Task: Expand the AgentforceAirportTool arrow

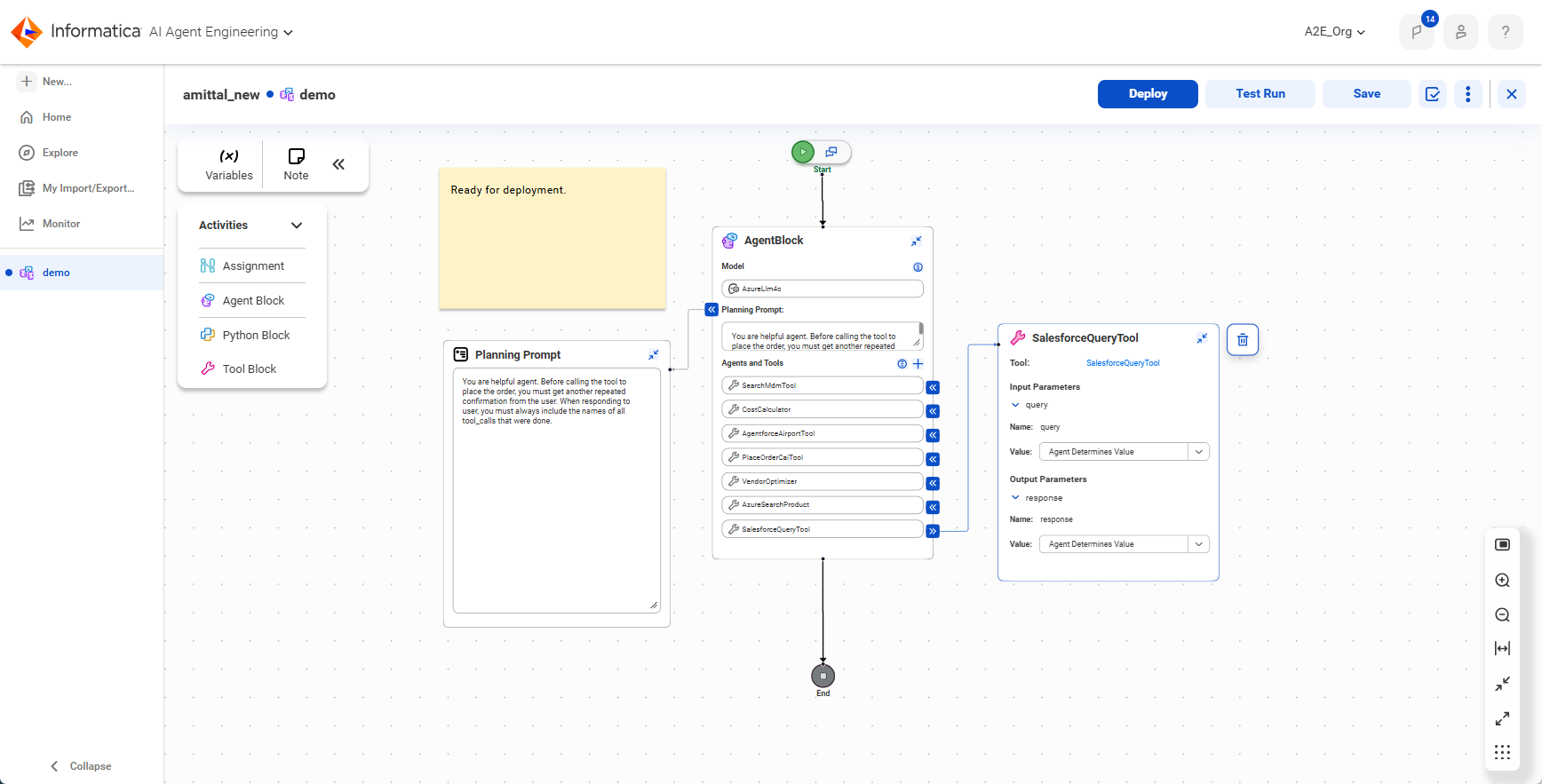Action: (x=933, y=435)
